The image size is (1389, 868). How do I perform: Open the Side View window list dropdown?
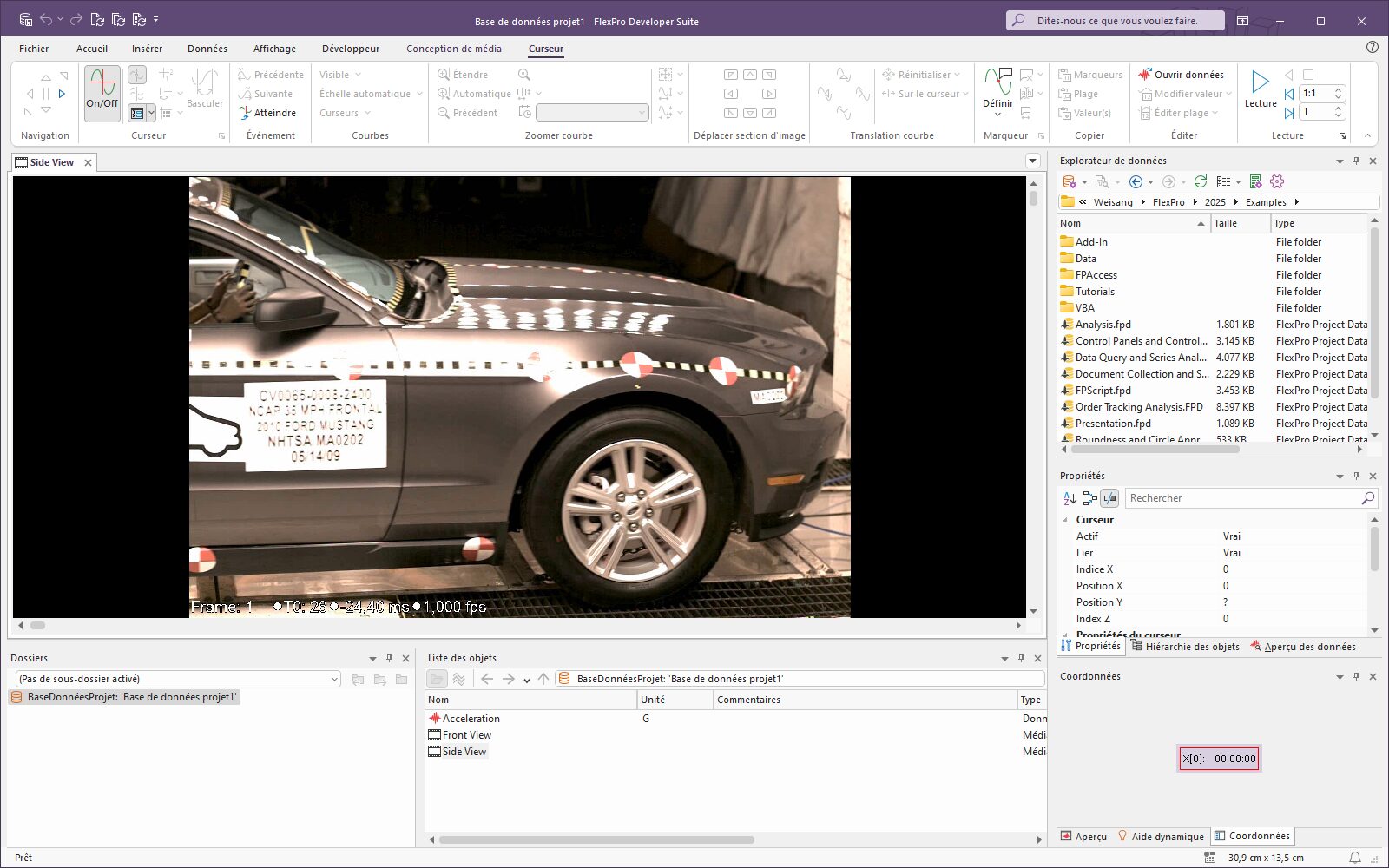click(x=1032, y=161)
